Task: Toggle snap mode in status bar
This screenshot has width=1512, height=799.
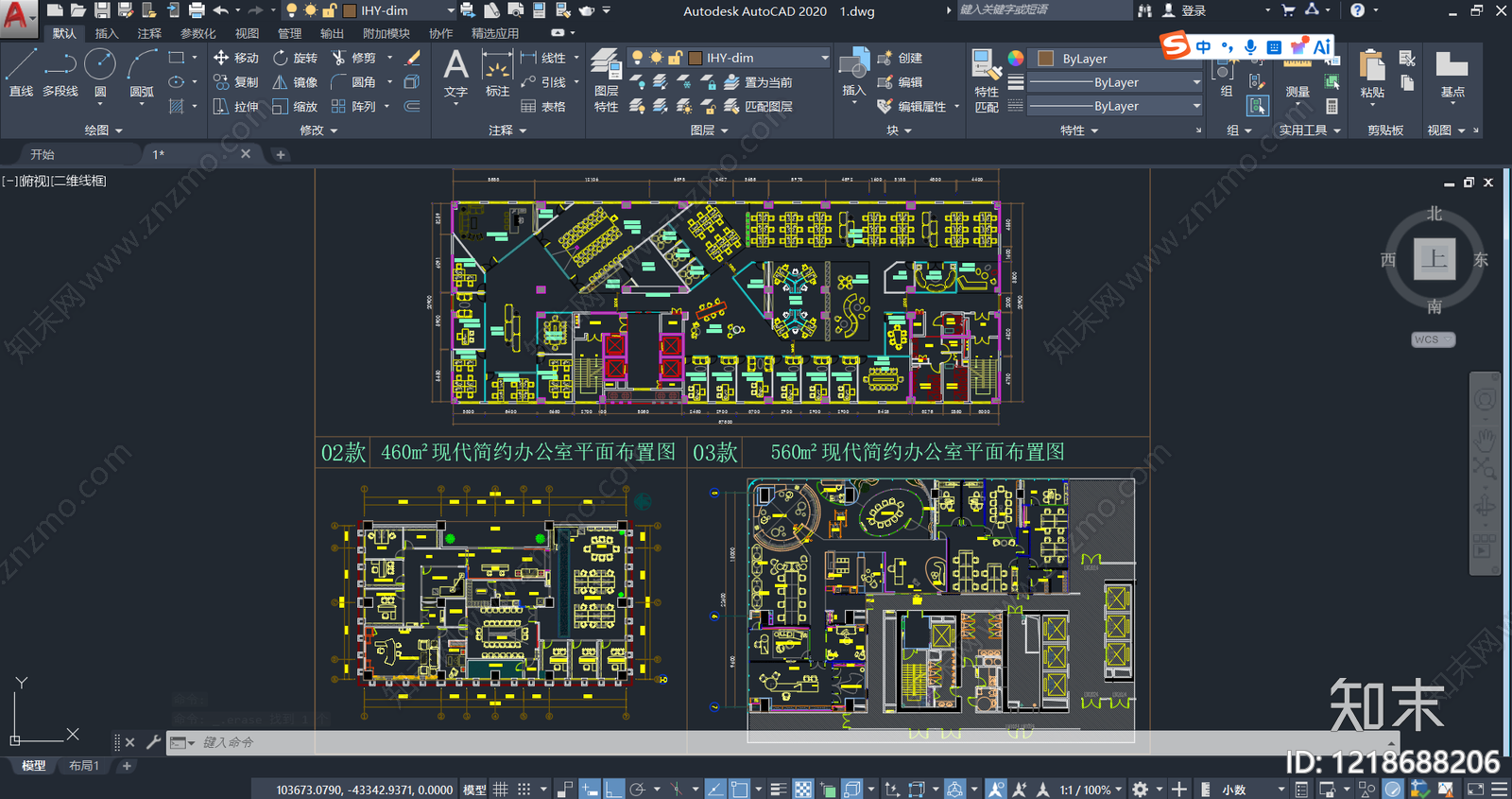Action: coord(524,790)
